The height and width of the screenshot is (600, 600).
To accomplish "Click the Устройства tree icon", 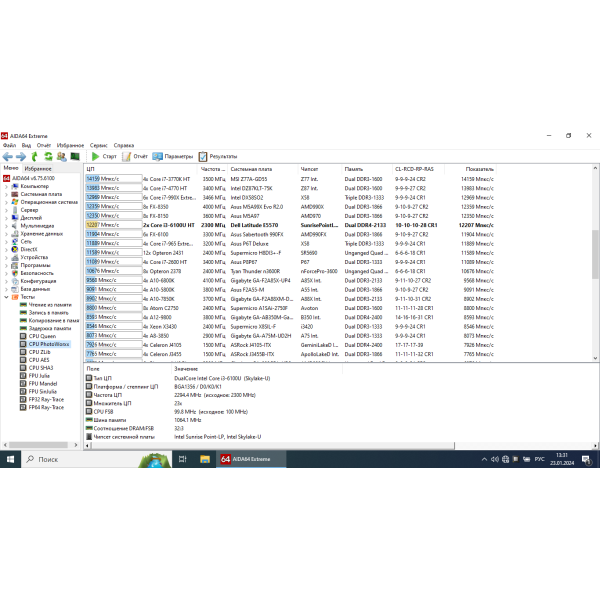I will [x=15, y=258].
